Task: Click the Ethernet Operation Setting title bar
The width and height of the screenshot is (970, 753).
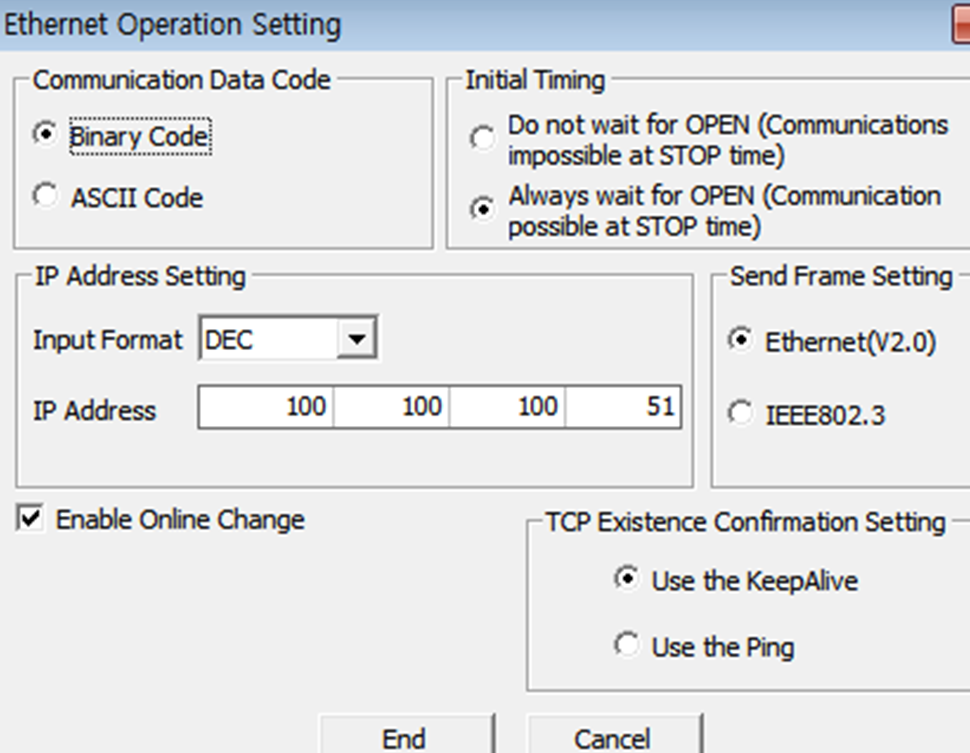Action: [x=400, y=25]
